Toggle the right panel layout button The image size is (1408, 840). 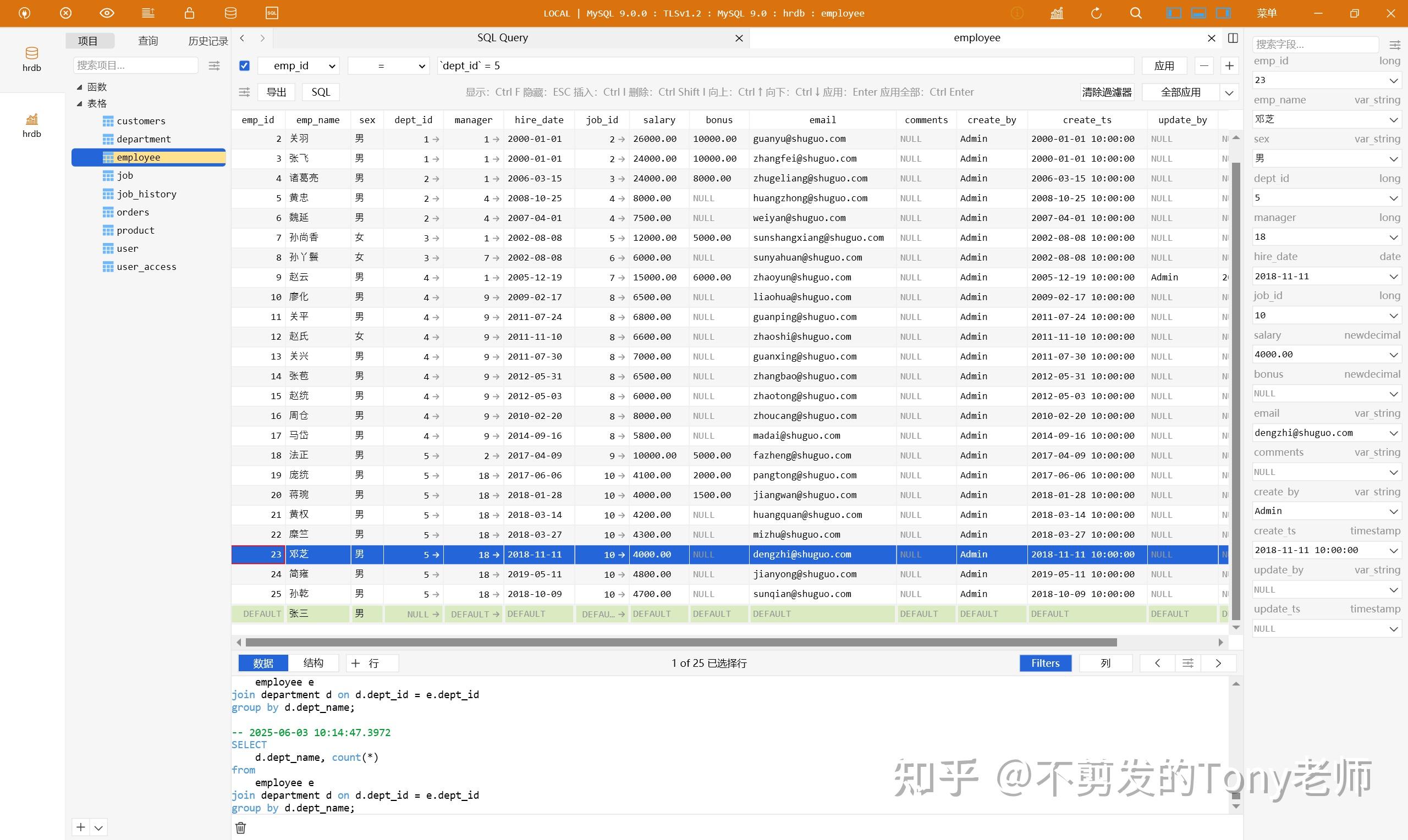pyautogui.click(x=1223, y=13)
